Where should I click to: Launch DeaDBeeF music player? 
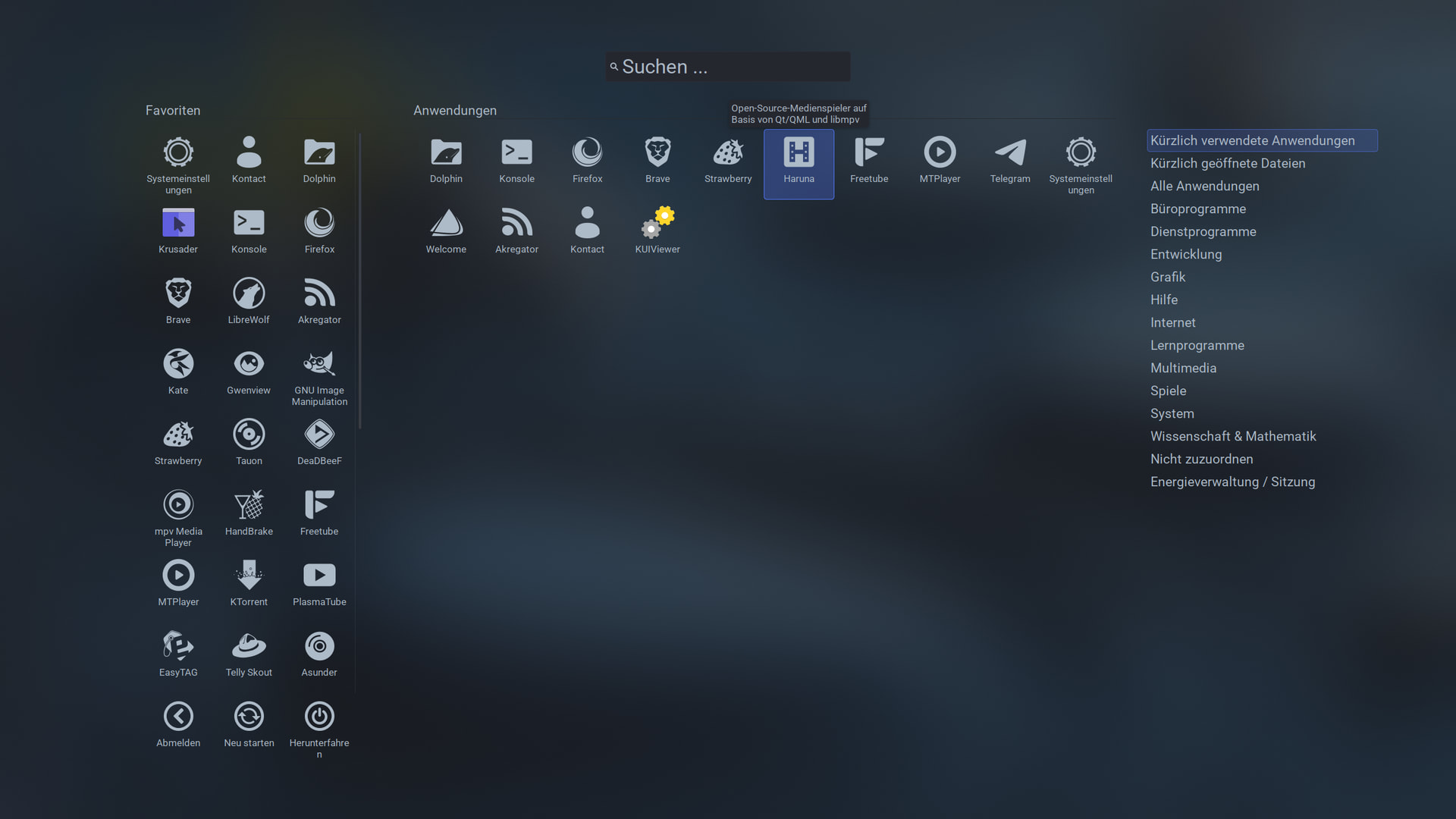click(319, 442)
